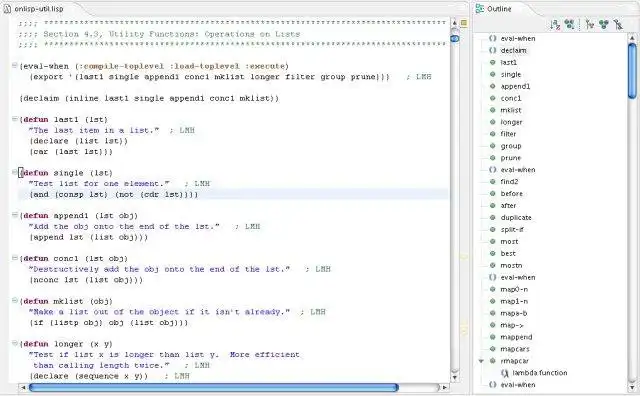Click the green dot icon beside mapcars
The image size is (640, 396).
pyautogui.click(x=493, y=349)
